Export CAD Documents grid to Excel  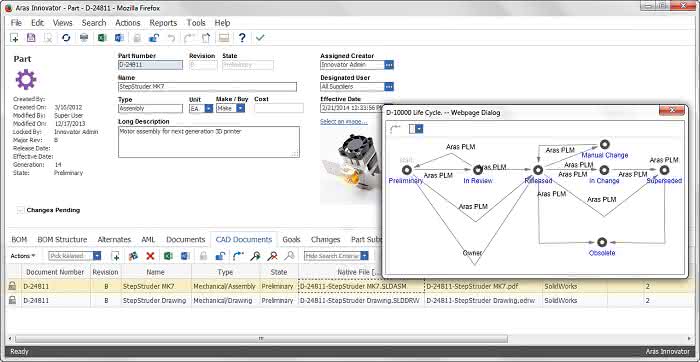(168, 256)
